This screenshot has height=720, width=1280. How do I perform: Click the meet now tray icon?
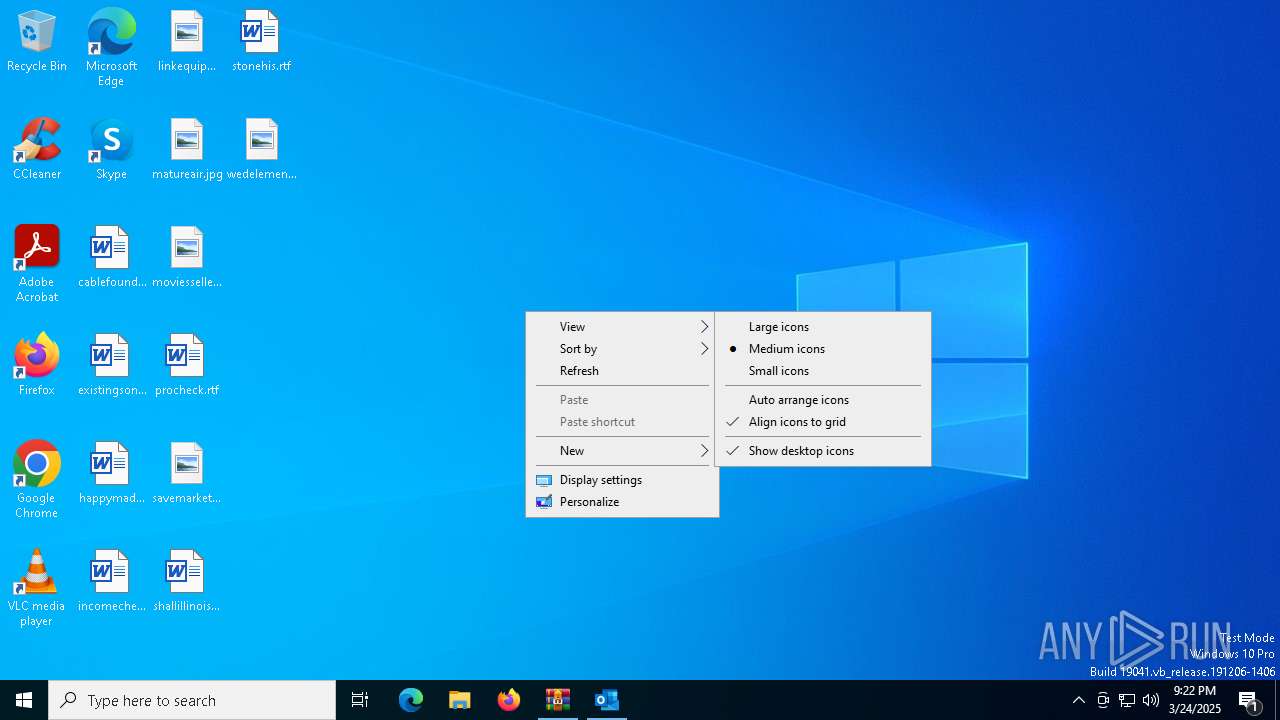1103,700
